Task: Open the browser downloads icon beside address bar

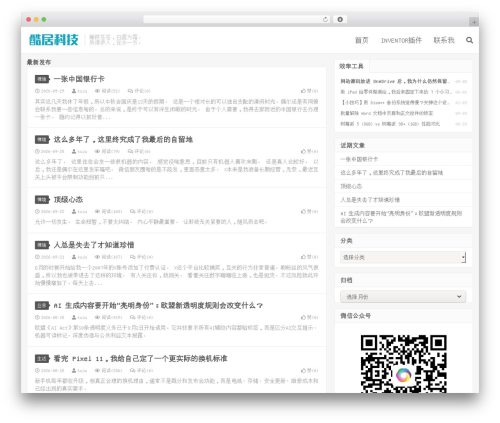Action: pos(340,20)
